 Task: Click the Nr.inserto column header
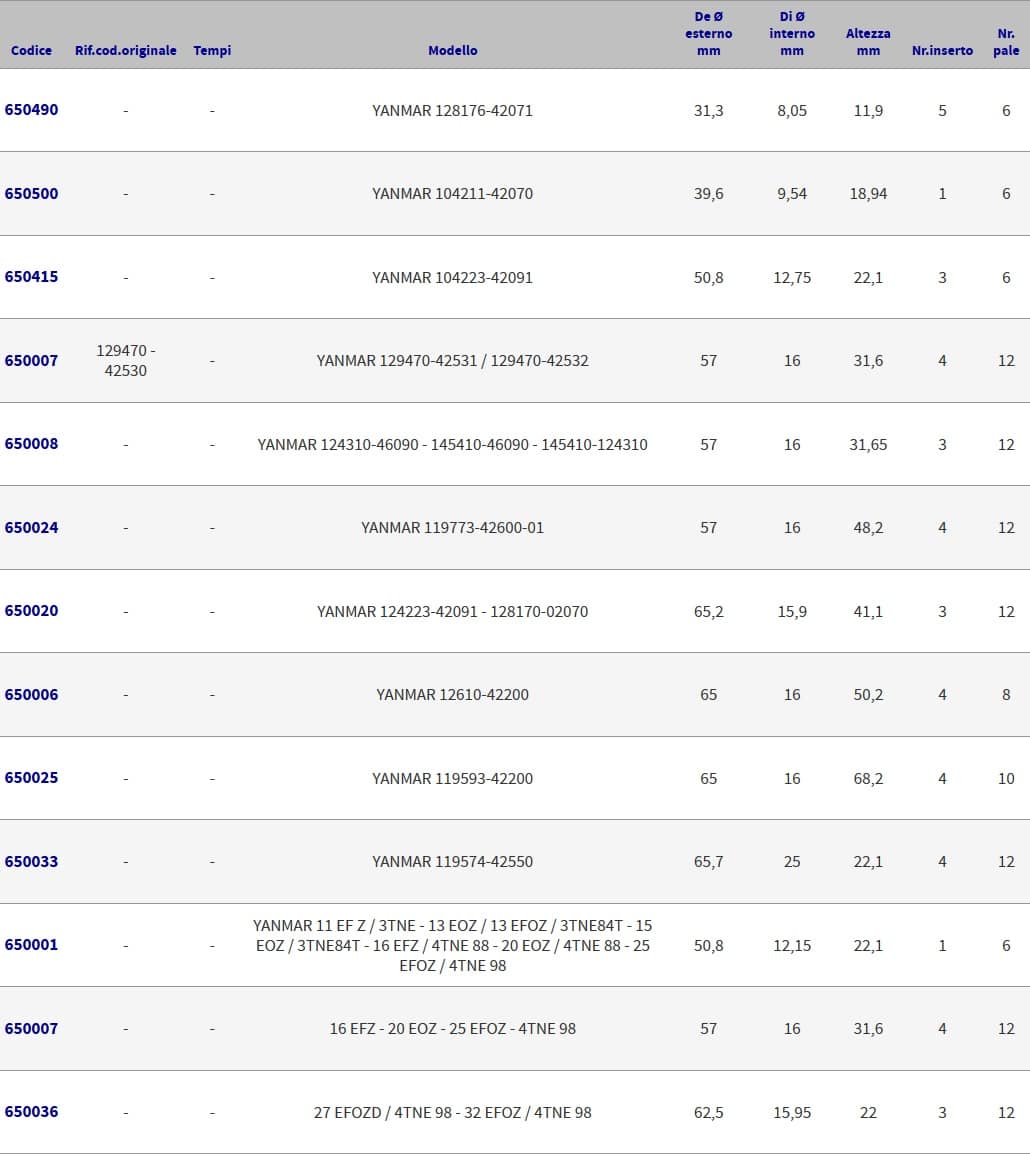coord(942,50)
